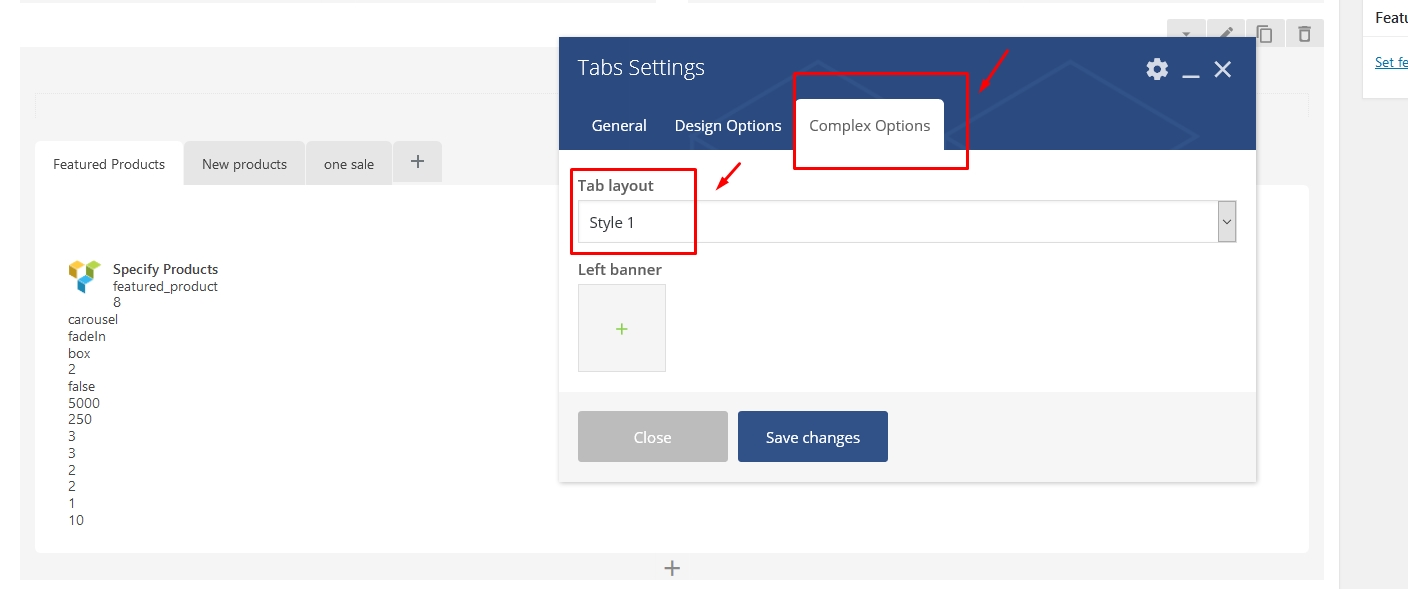Open the Tab layout dropdown
The height and width of the screenshot is (589, 1408).
[906, 222]
